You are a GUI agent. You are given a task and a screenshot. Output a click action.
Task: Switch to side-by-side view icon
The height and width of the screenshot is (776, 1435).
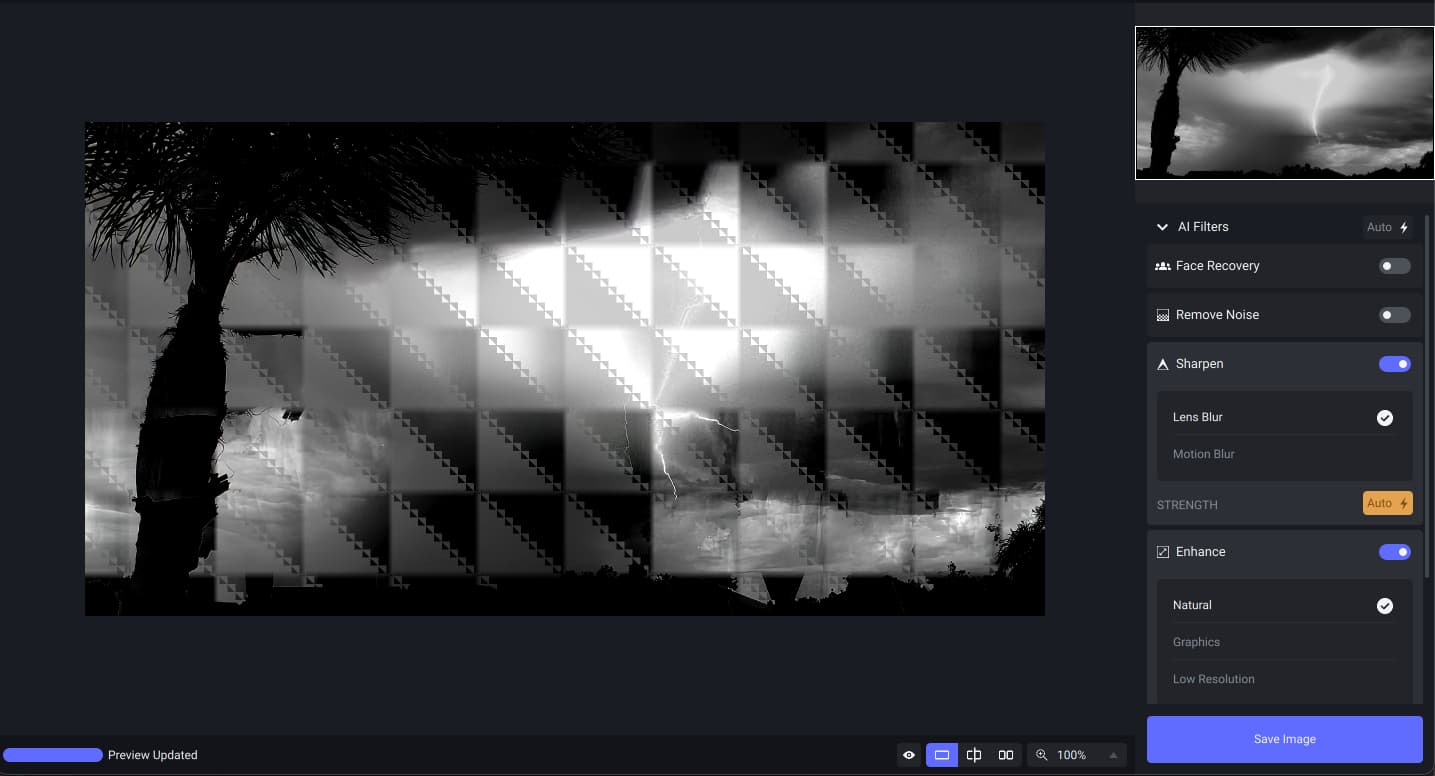click(x=1006, y=755)
